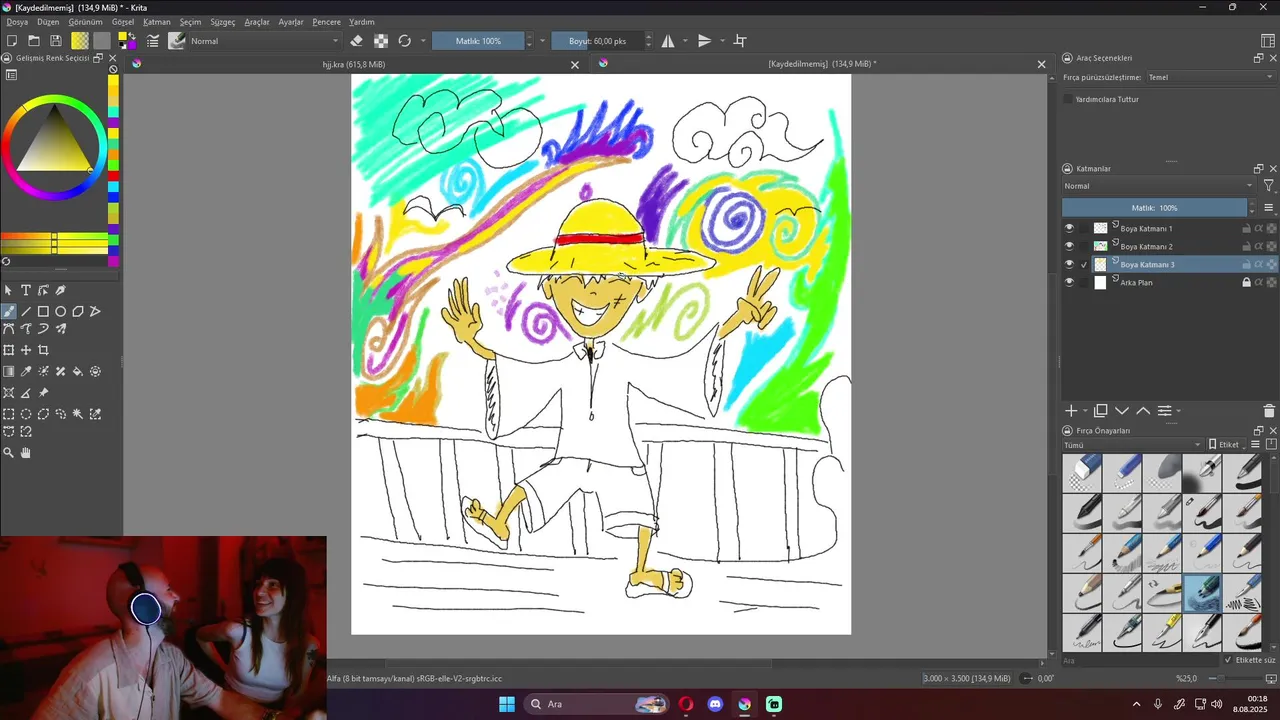The height and width of the screenshot is (720, 1280).
Task: Add a new paint layer
Action: pyautogui.click(x=1071, y=411)
